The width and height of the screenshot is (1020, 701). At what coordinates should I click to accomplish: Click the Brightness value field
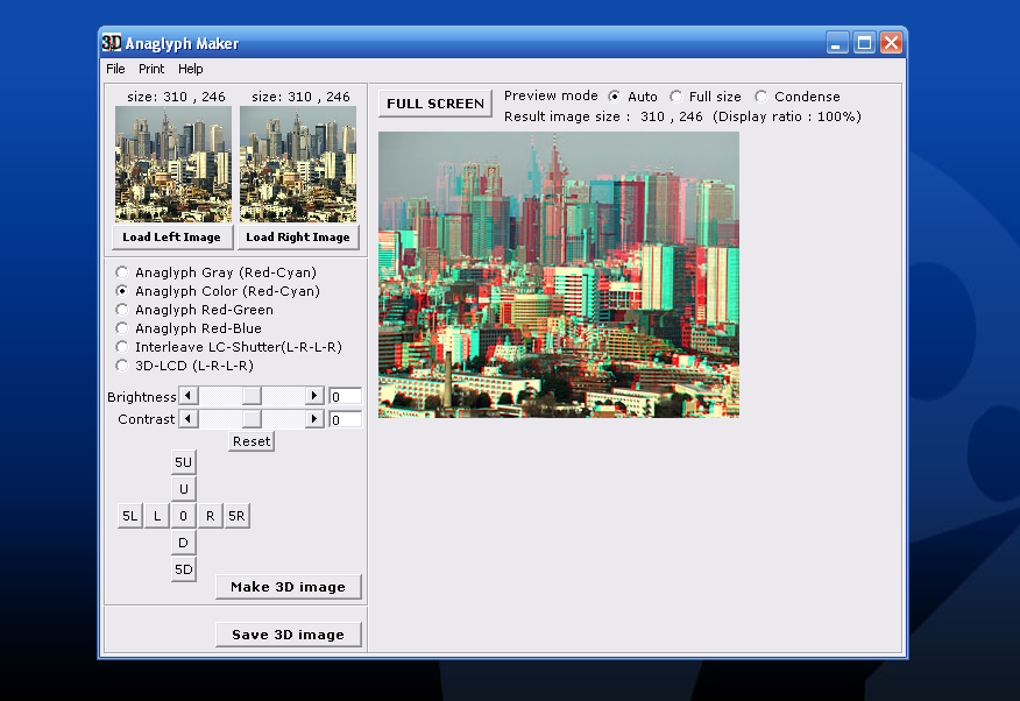click(x=345, y=397)
